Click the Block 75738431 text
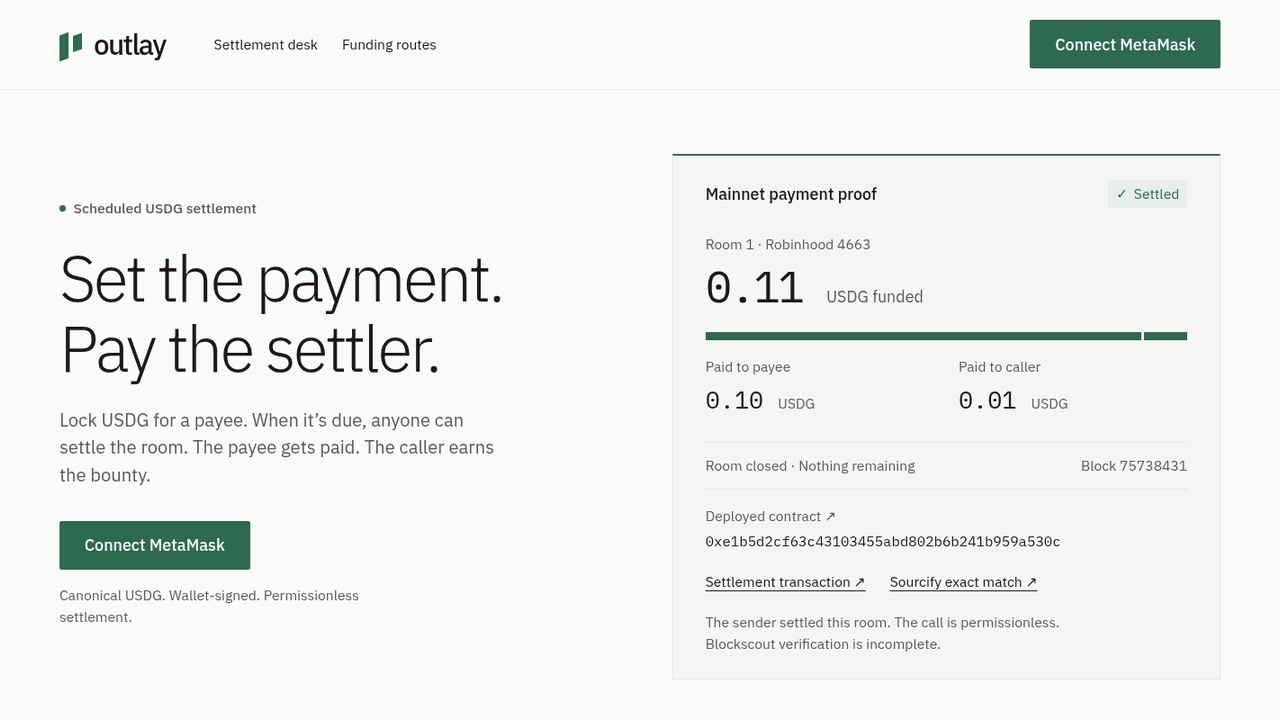Screen dimensions: 1280x720 tap(1134, 466)
